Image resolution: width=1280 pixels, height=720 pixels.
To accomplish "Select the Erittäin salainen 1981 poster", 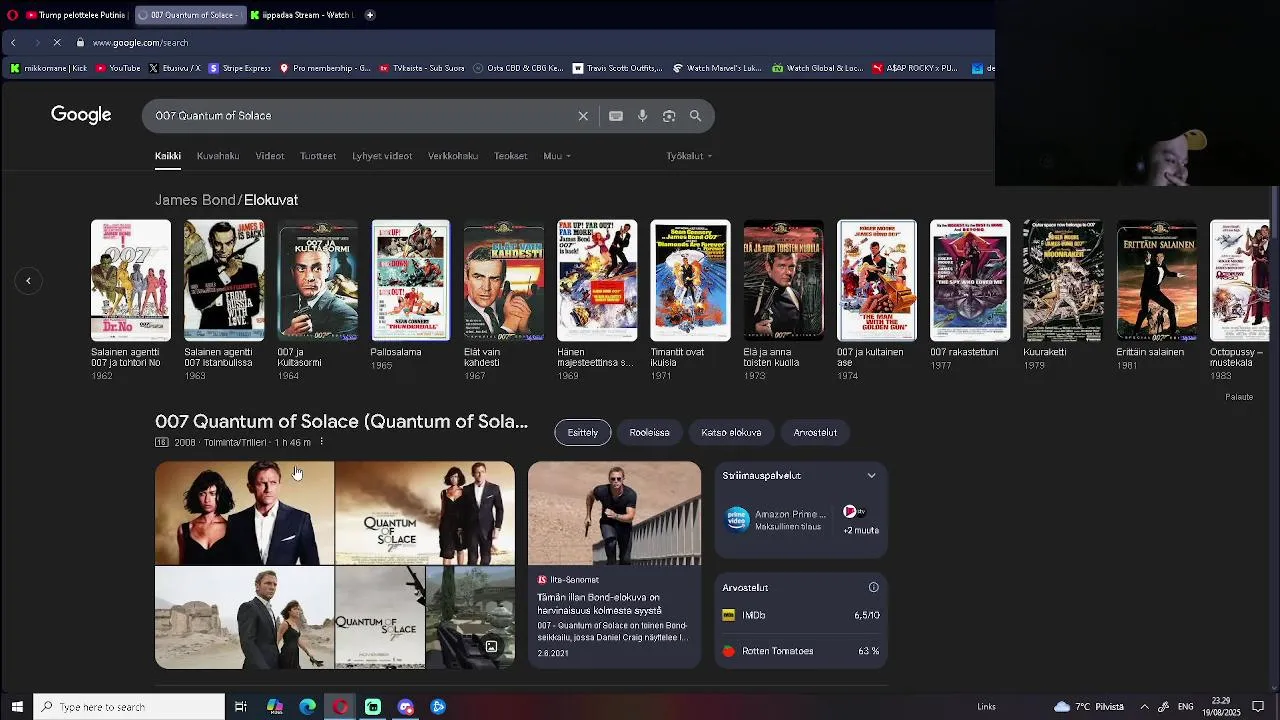I will click(x=1156, y=281).
